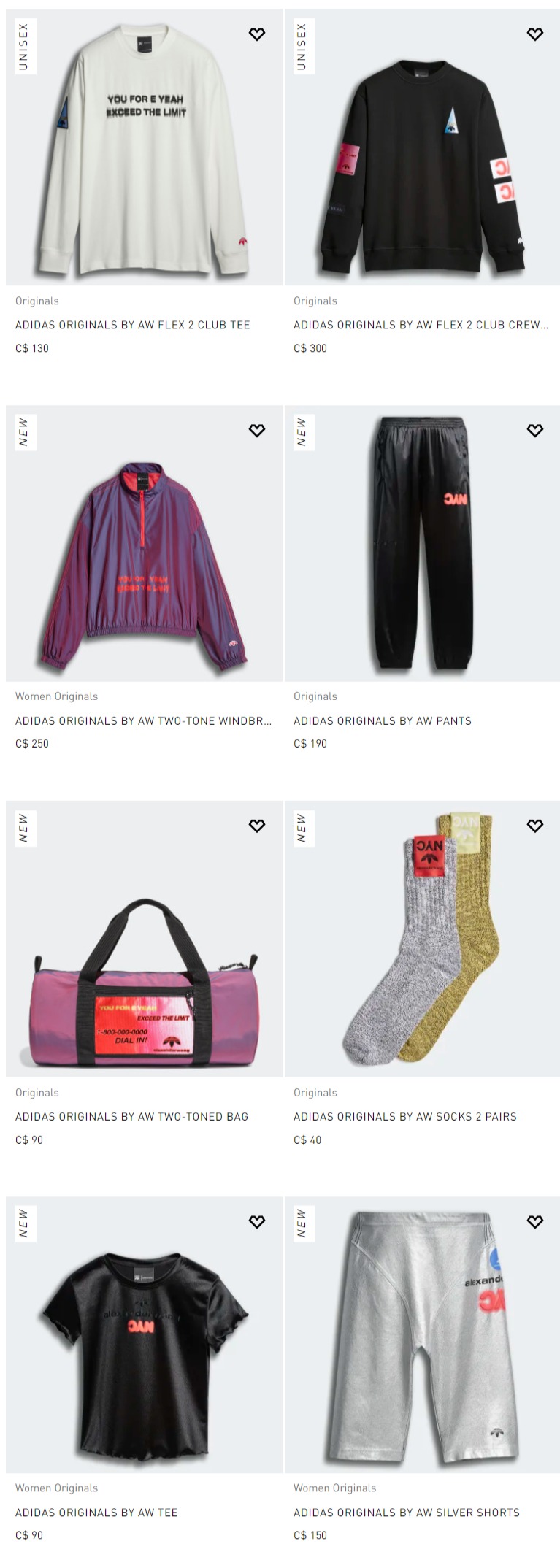
Task: View the pink duffel bag image
Action: [x=144, y=939]
